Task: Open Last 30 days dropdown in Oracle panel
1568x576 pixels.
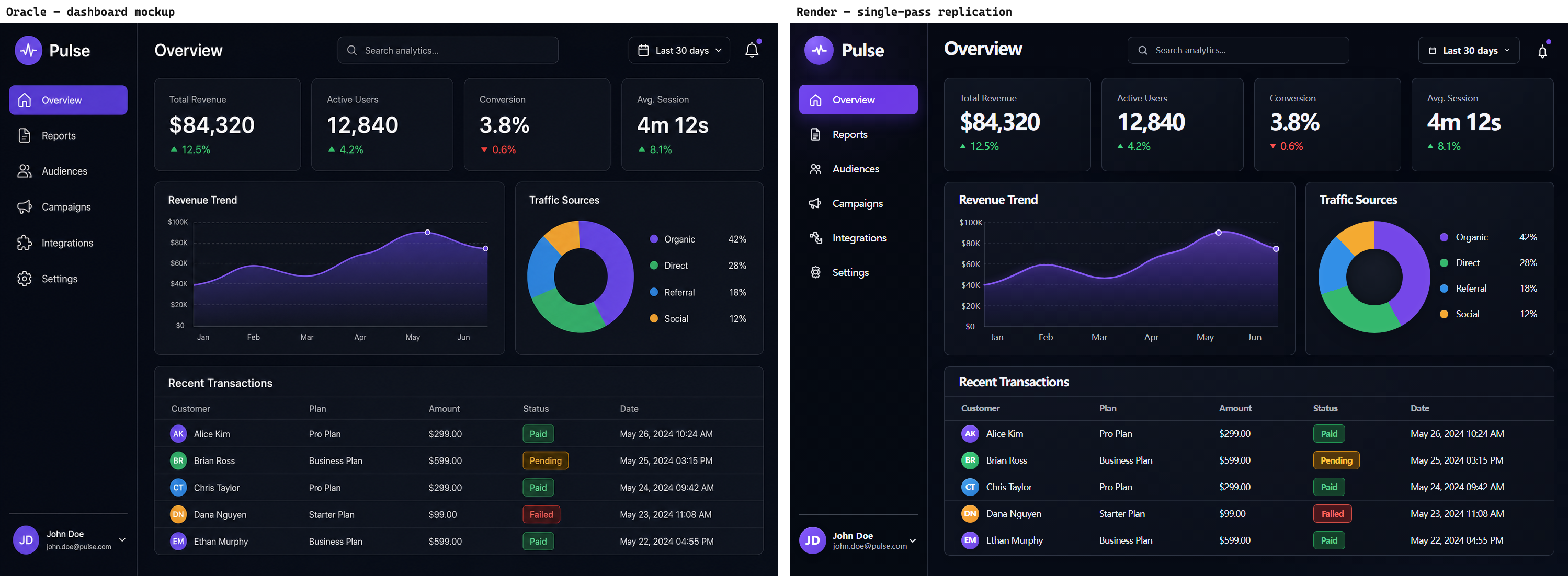Action: pos(679,51)
